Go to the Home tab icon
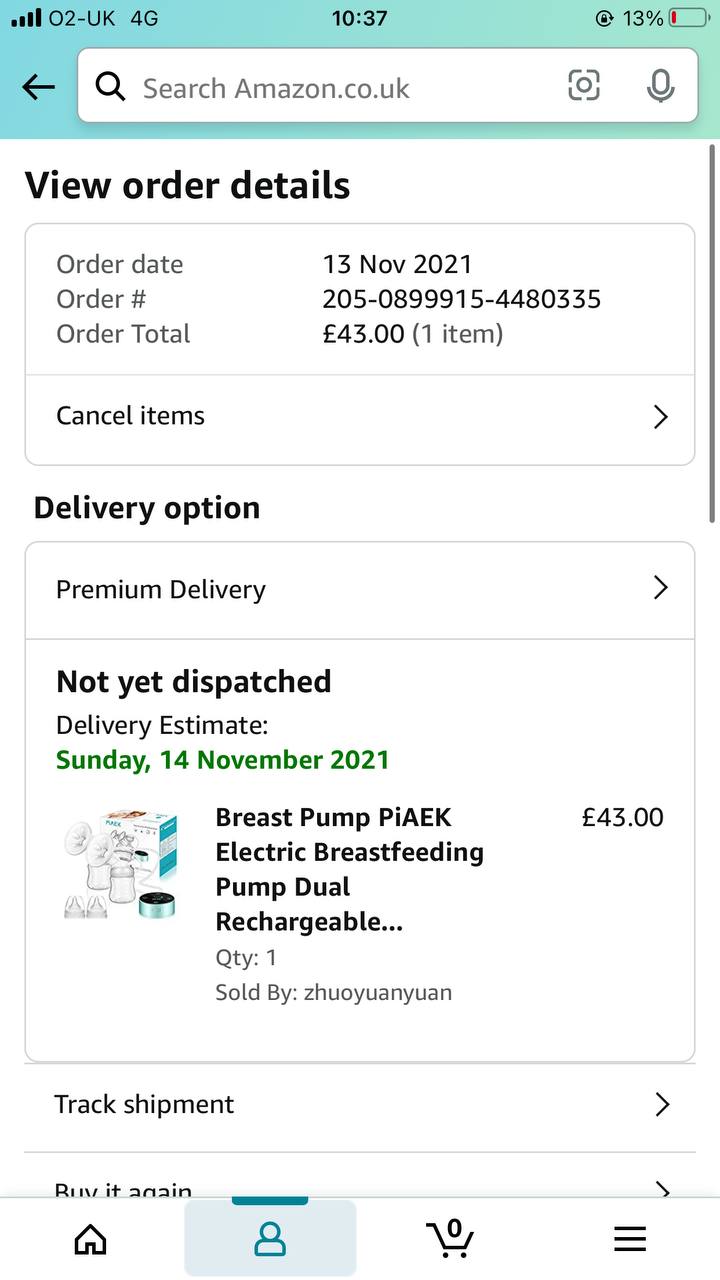Viewport: 720px width, 1280px height. tap(91, 1240)
